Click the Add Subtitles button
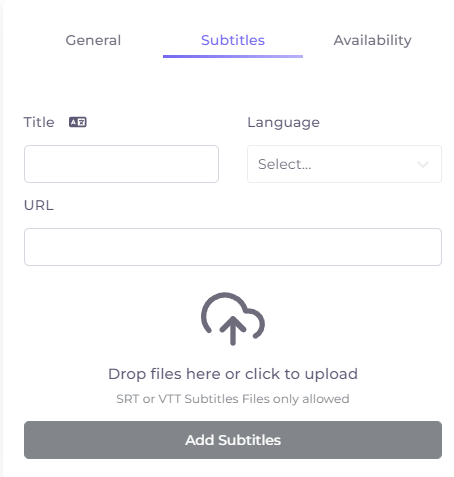Screen dimensions: 454x477 (233, 440)
